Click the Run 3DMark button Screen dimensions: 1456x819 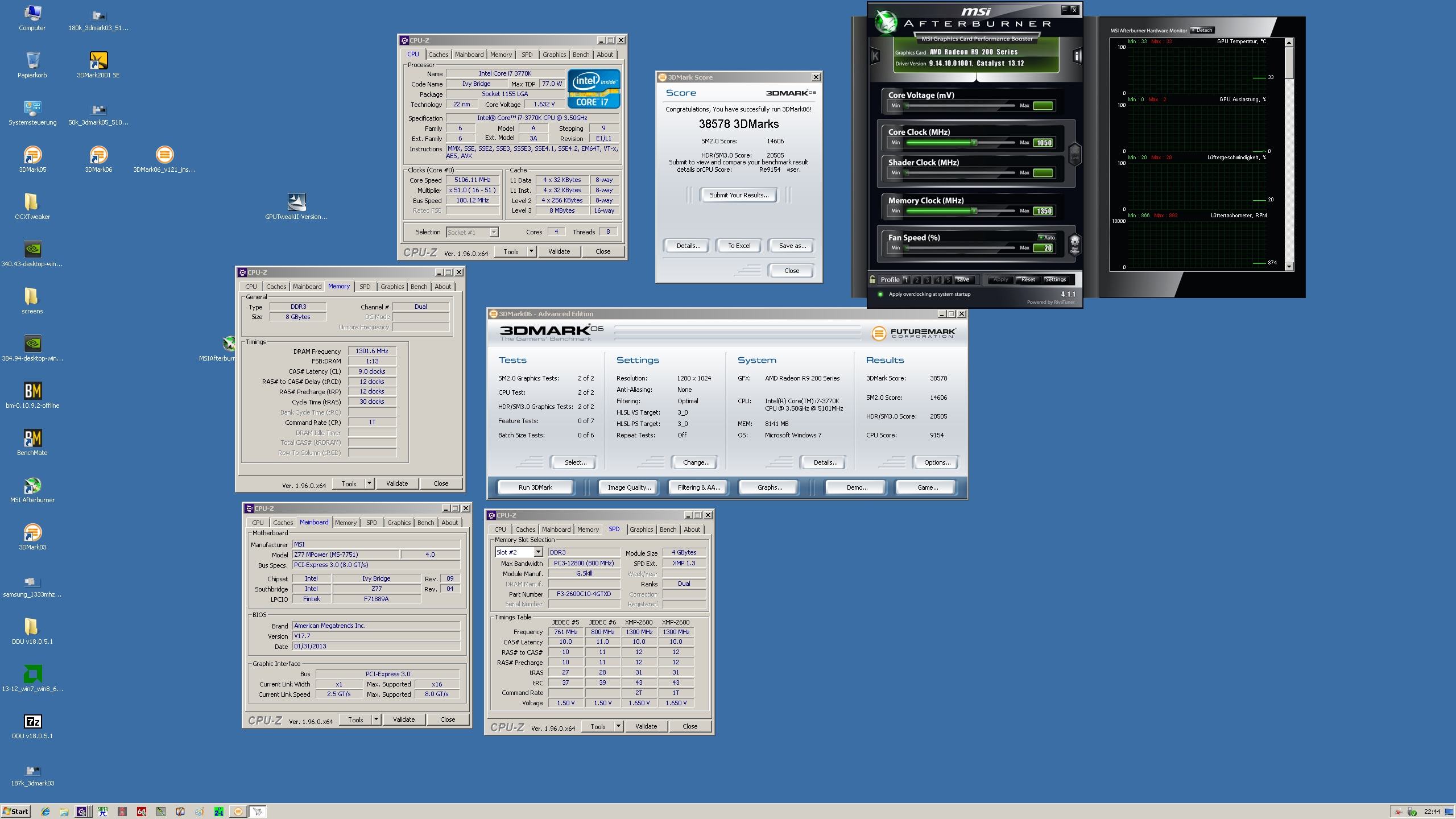(536, 487)
